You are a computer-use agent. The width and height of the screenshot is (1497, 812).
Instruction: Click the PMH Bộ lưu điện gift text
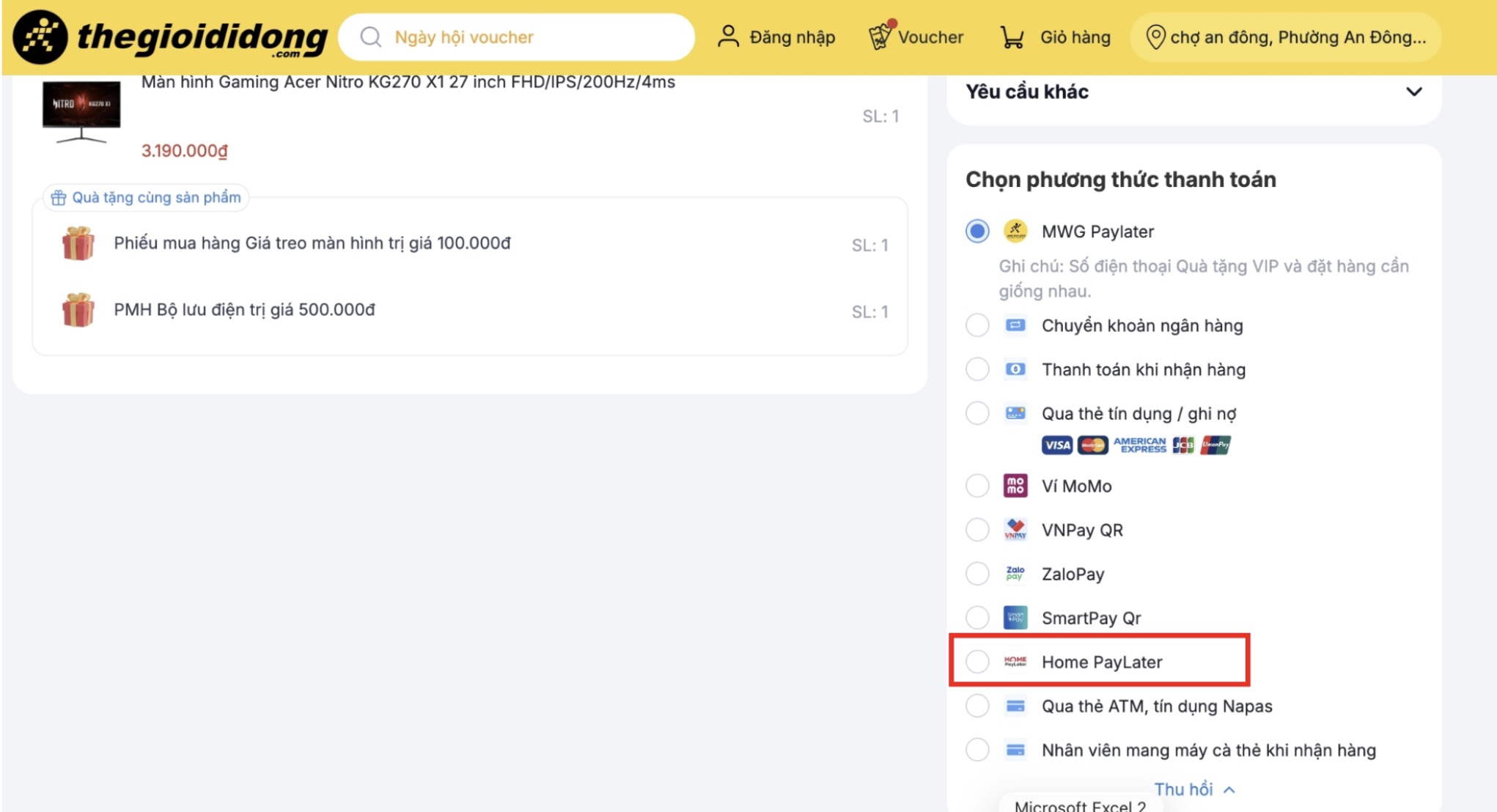point(244,310)
